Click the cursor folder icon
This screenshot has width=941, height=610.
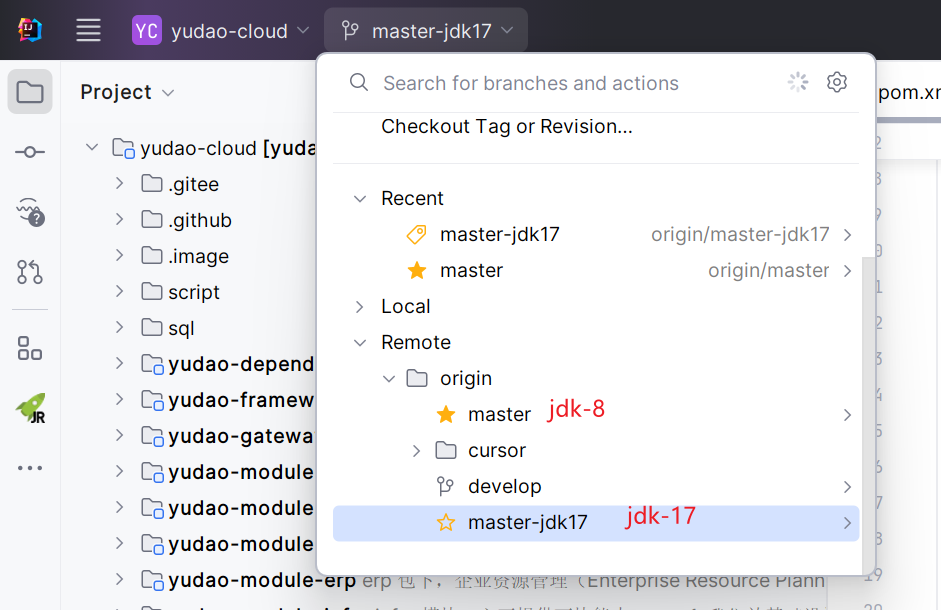(x=446, y=450)
